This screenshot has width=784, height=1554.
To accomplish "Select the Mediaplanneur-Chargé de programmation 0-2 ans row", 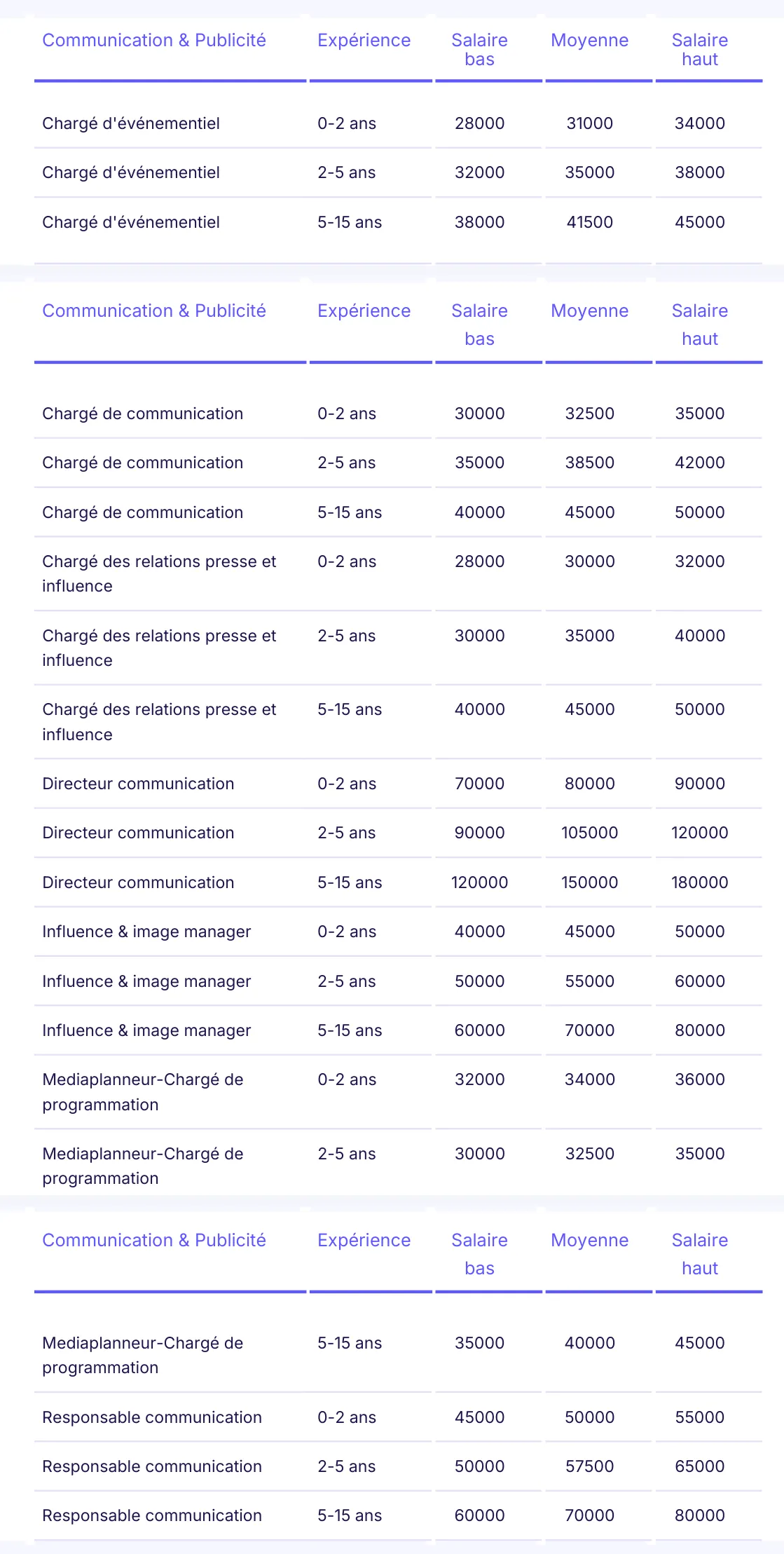I will pos(398,1092).
